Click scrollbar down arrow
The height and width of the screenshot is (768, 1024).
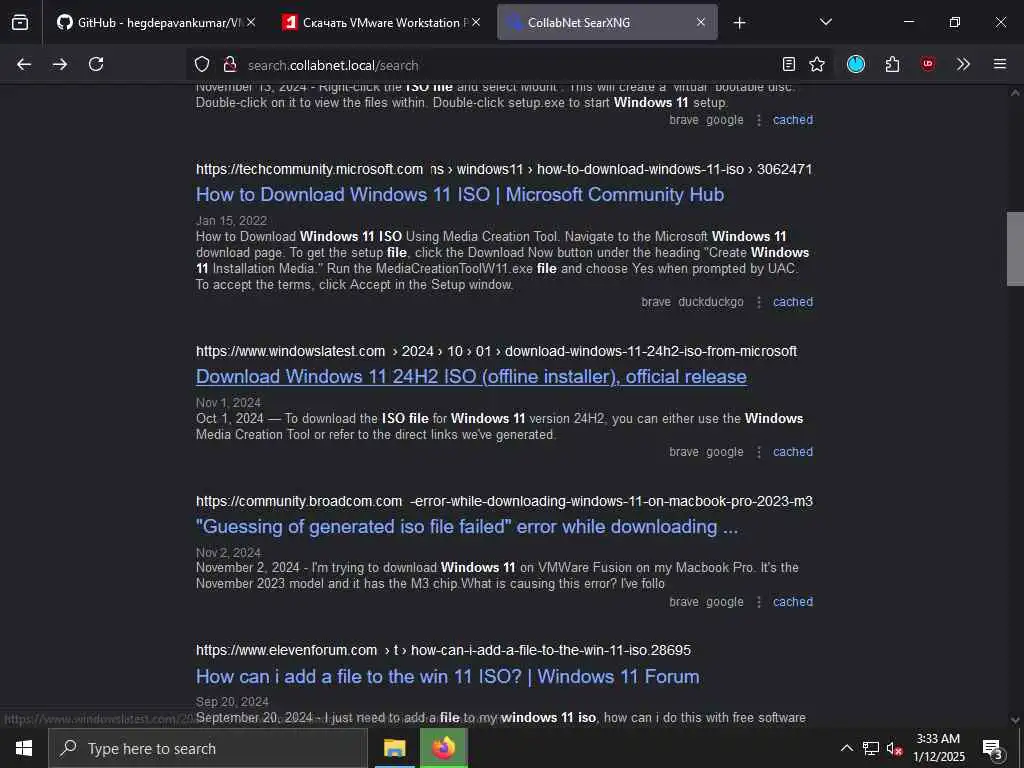(x=1015, y=720)
